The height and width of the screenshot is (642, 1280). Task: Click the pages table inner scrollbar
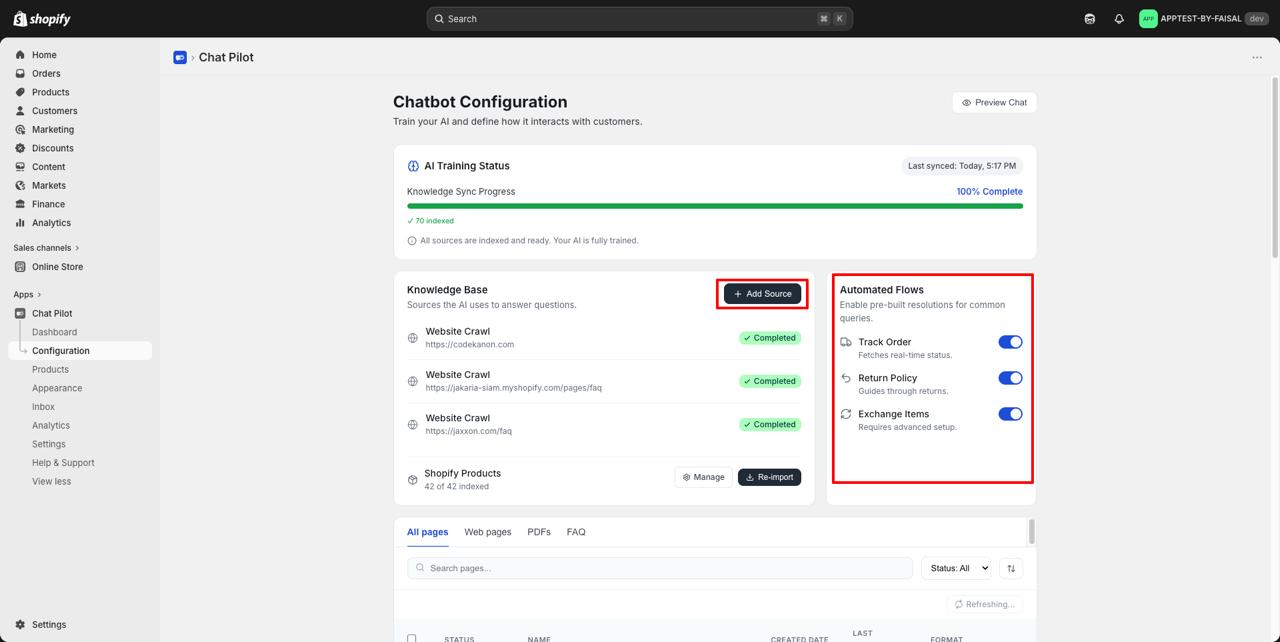[x=1032, y=532]
